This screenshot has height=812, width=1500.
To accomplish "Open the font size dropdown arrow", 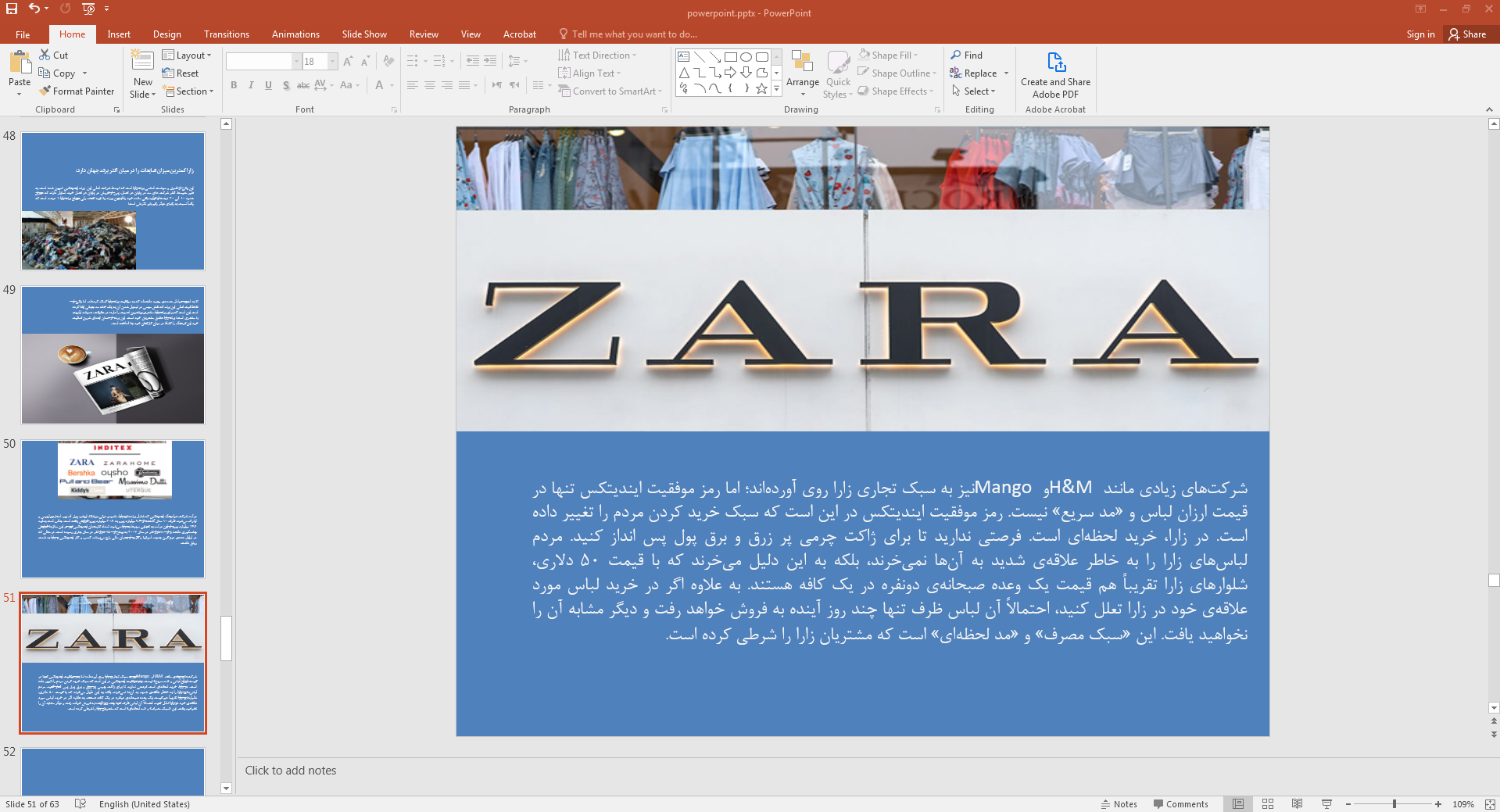I will (333, 61).
